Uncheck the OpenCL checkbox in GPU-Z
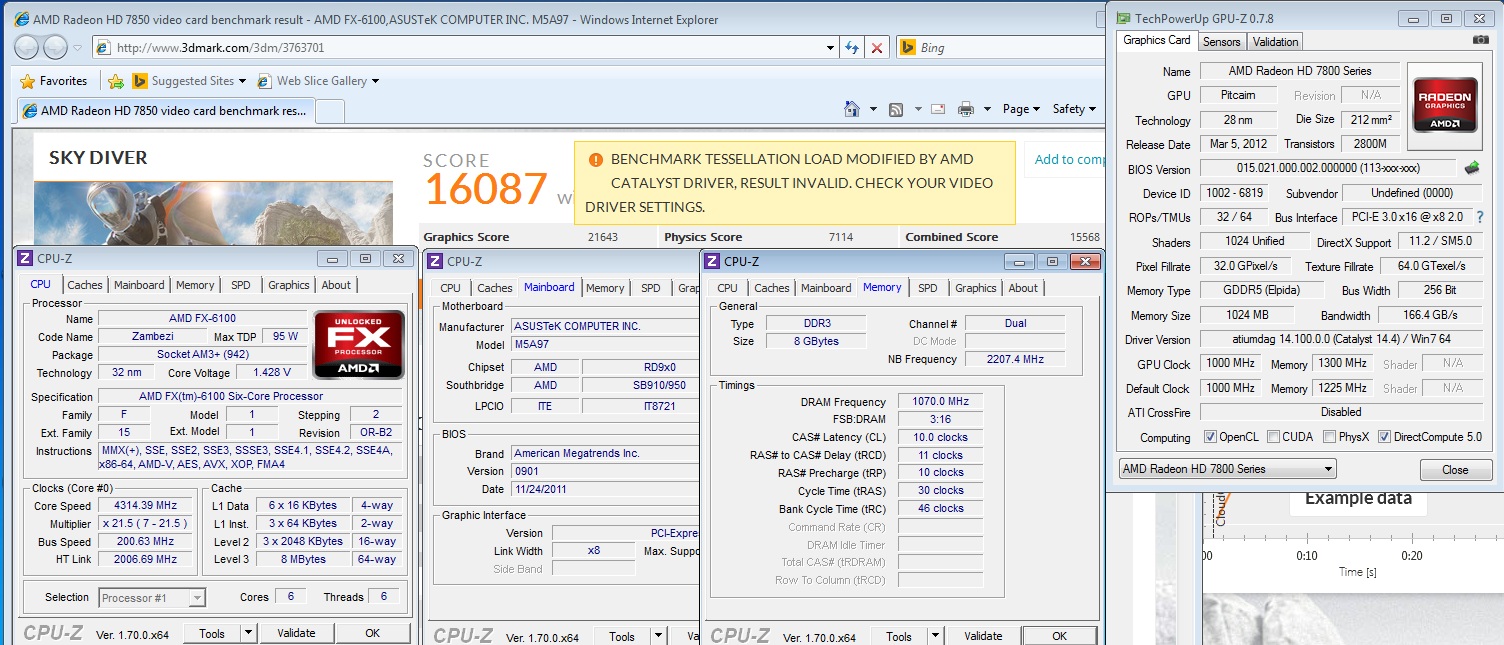Screen dimensions: 1504x645 click(x=1210, y=437)
